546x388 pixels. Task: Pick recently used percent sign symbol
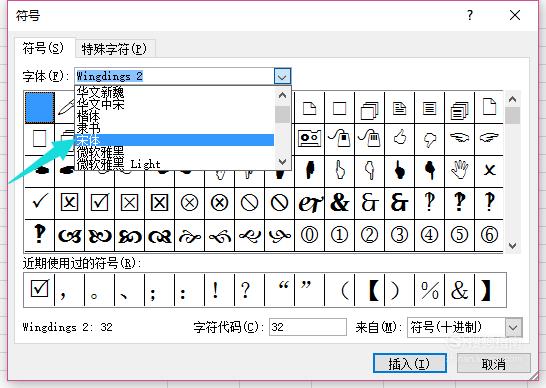click(429, 290)
